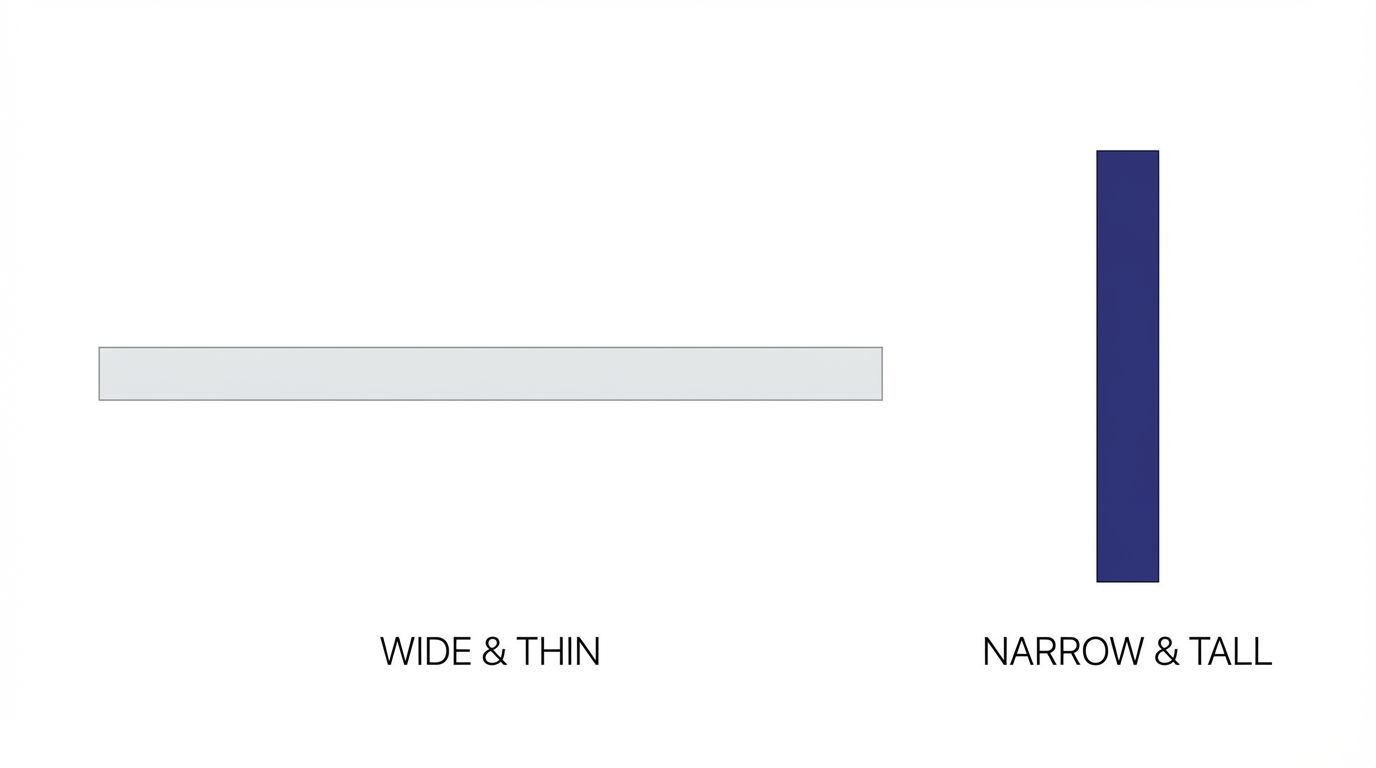1376x768 pixels.
Task: Click the word "WIDE"
Action: (x=425, y=652)
